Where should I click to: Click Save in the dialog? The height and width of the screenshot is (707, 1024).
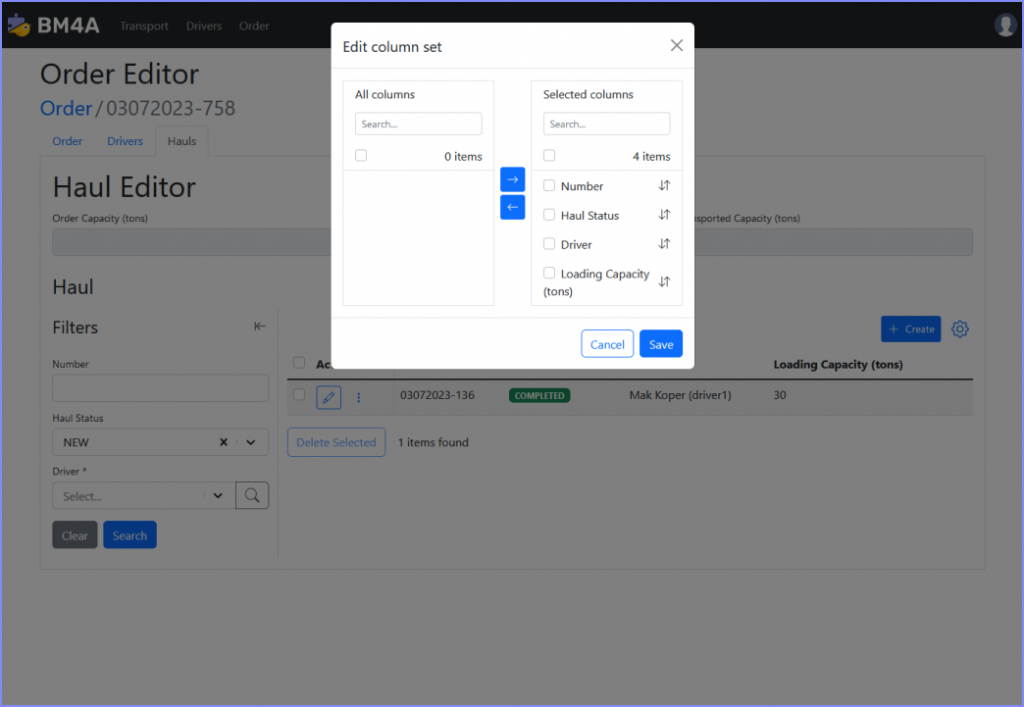(661, 344)
